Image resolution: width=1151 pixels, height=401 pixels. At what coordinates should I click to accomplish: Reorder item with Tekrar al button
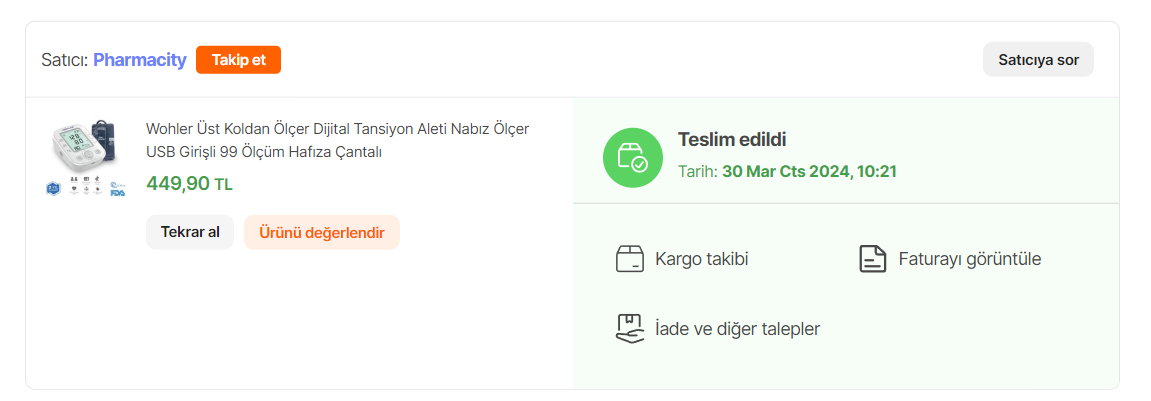point(190,232)
